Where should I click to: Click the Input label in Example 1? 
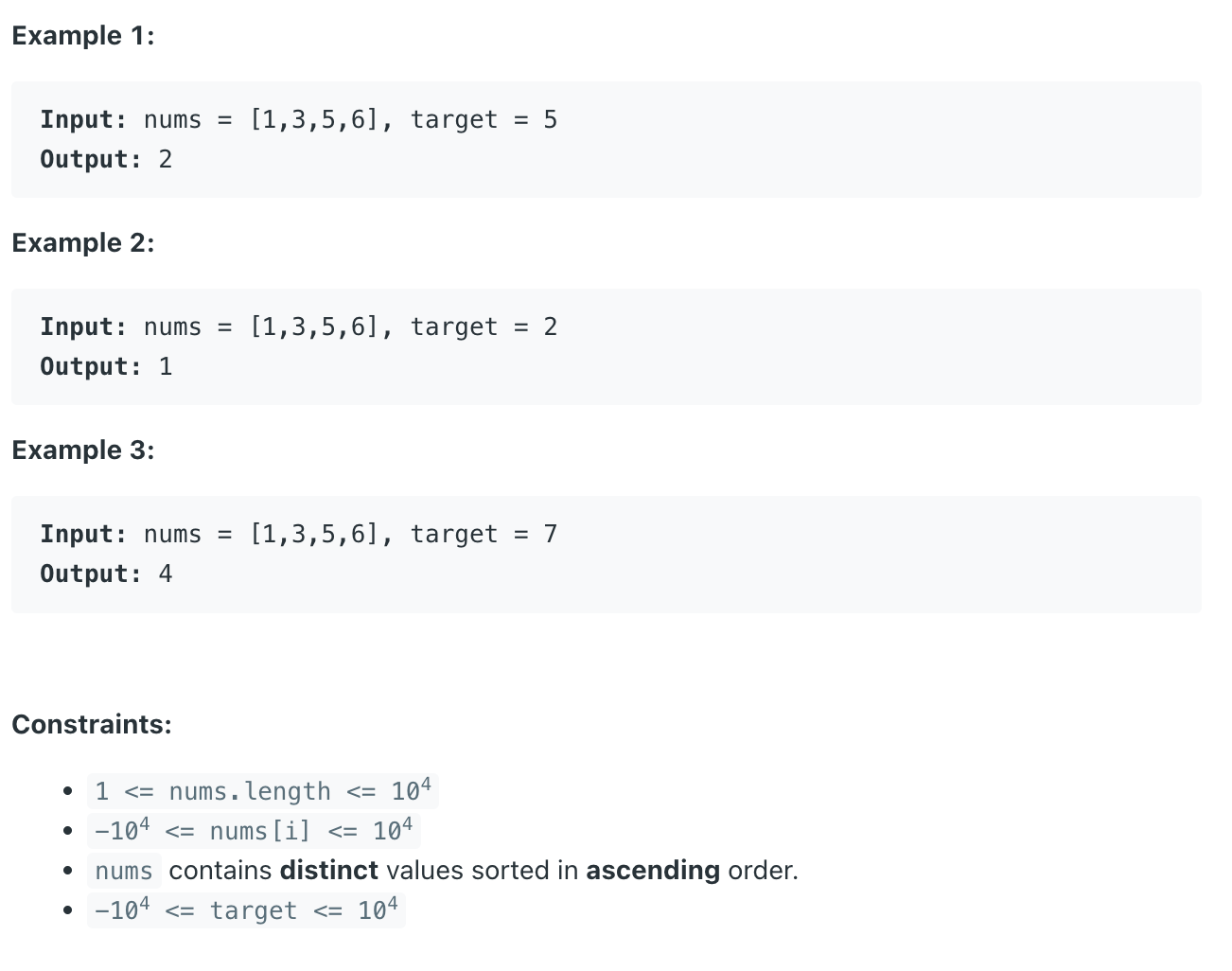pos(83,120)
